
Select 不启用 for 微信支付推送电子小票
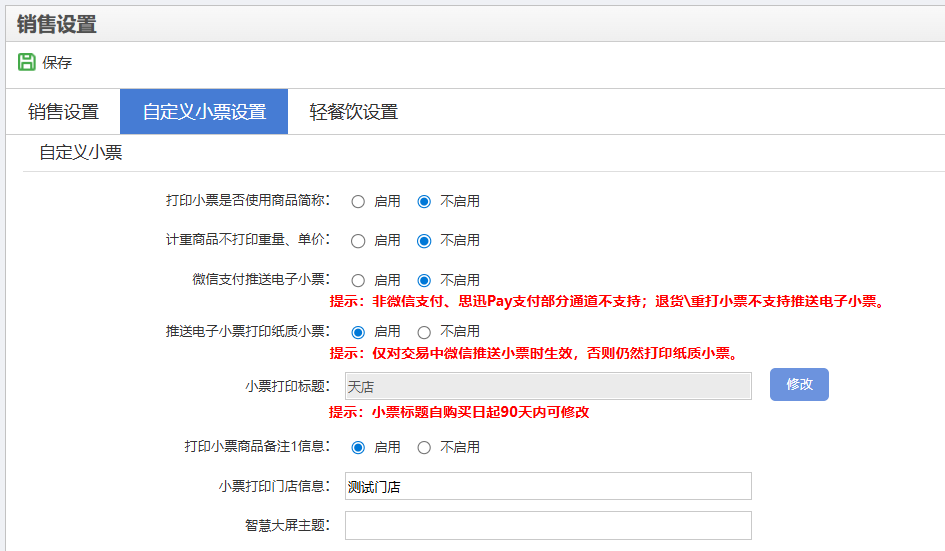coord(424,280)
